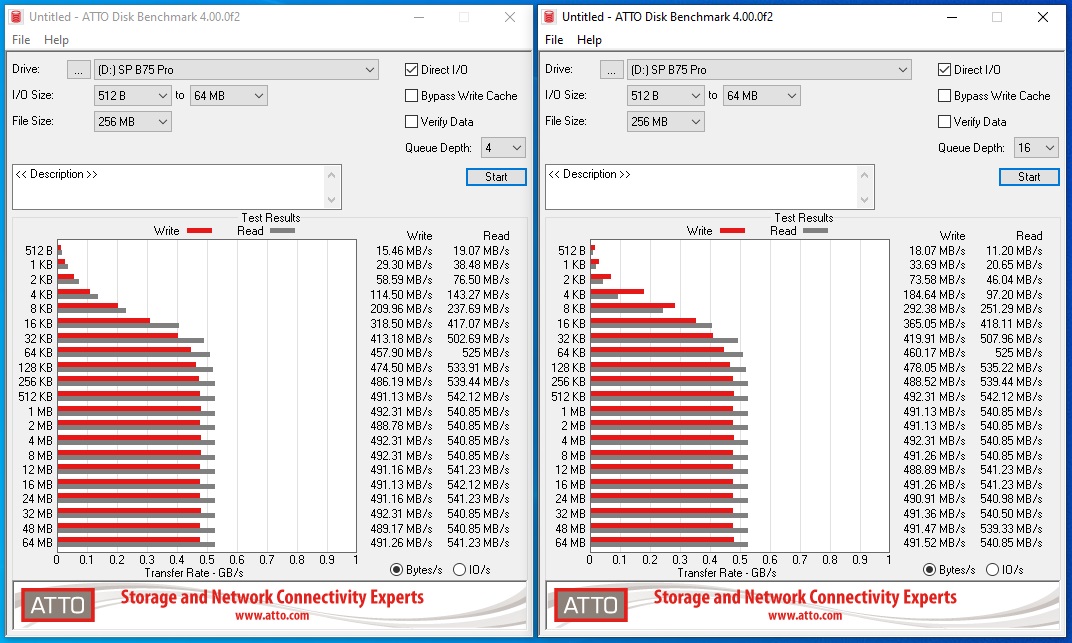Image resolution: width=1072 pixels, height=643 pixels.
Task: Open I/O Size 512 B dropdown, right window
Action: point(665,96)
